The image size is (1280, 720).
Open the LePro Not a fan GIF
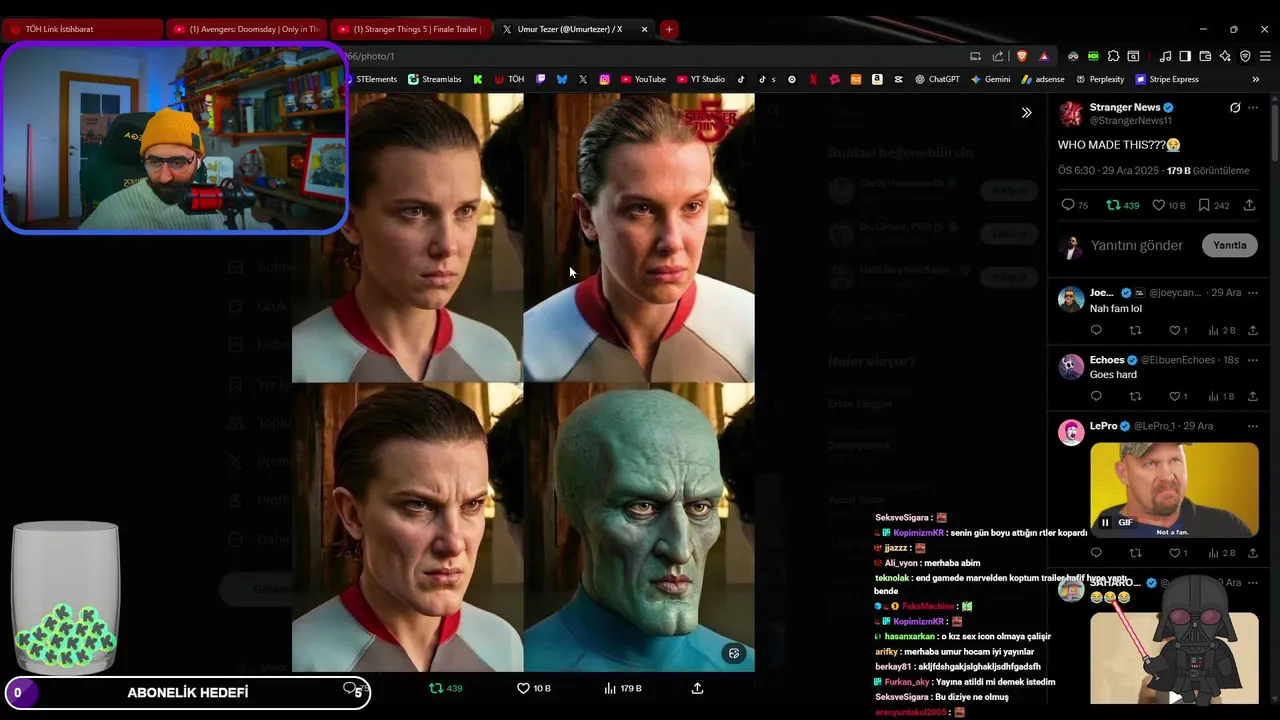pos(1174,490)
